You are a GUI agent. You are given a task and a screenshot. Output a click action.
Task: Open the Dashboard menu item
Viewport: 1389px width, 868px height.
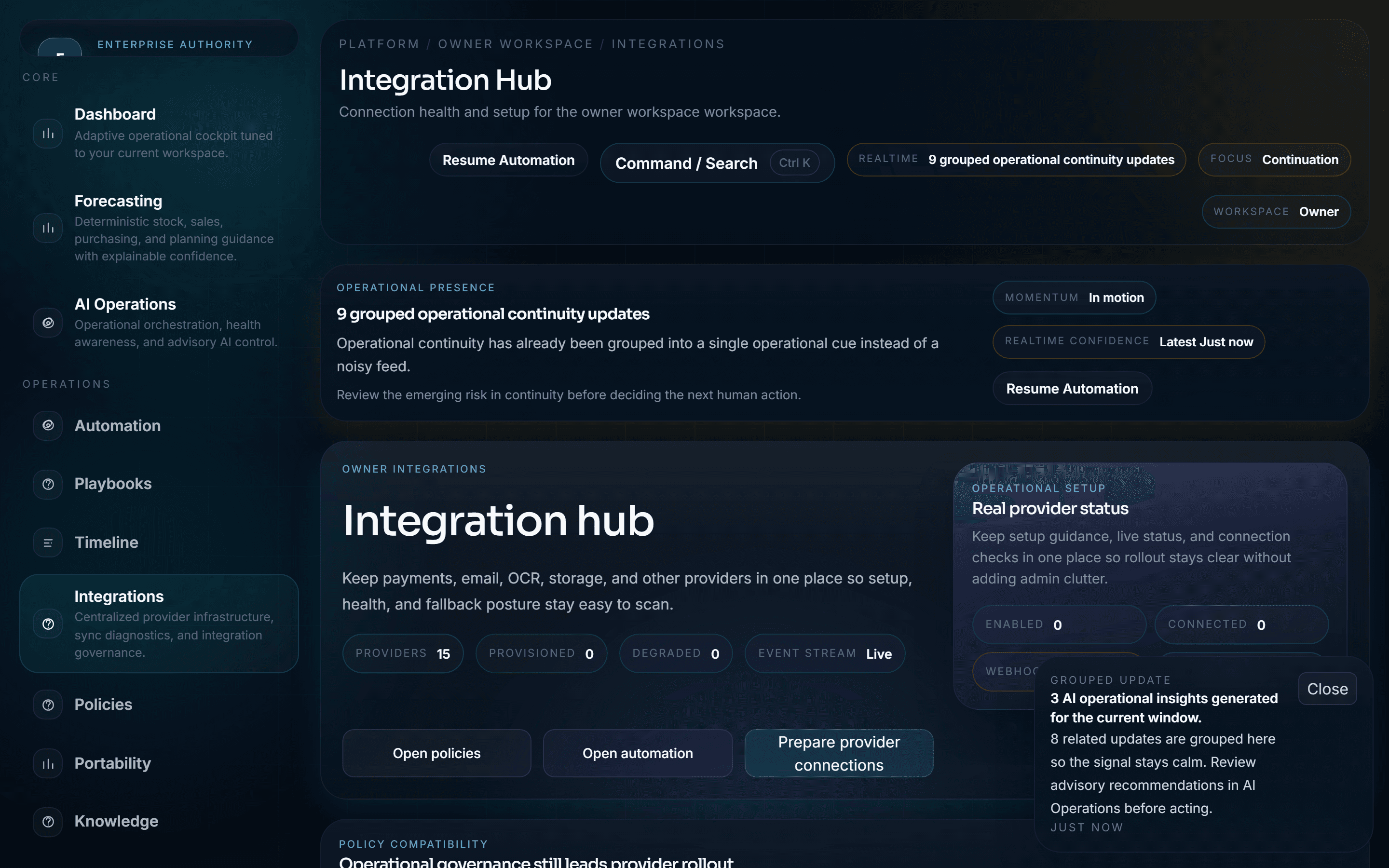pos(159,133)
